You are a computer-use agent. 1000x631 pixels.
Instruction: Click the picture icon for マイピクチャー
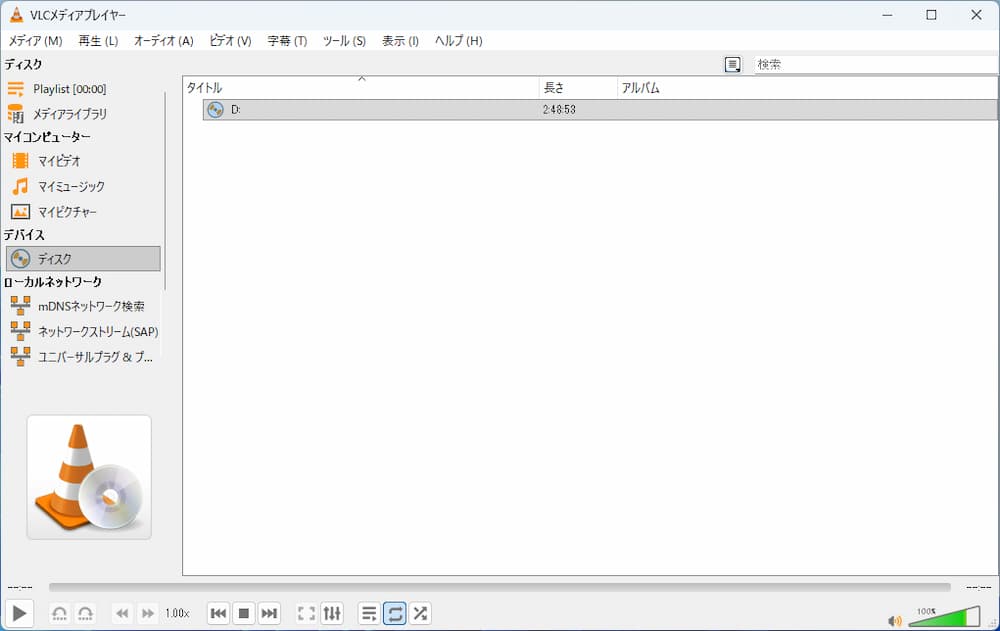(x=20, y=212)
